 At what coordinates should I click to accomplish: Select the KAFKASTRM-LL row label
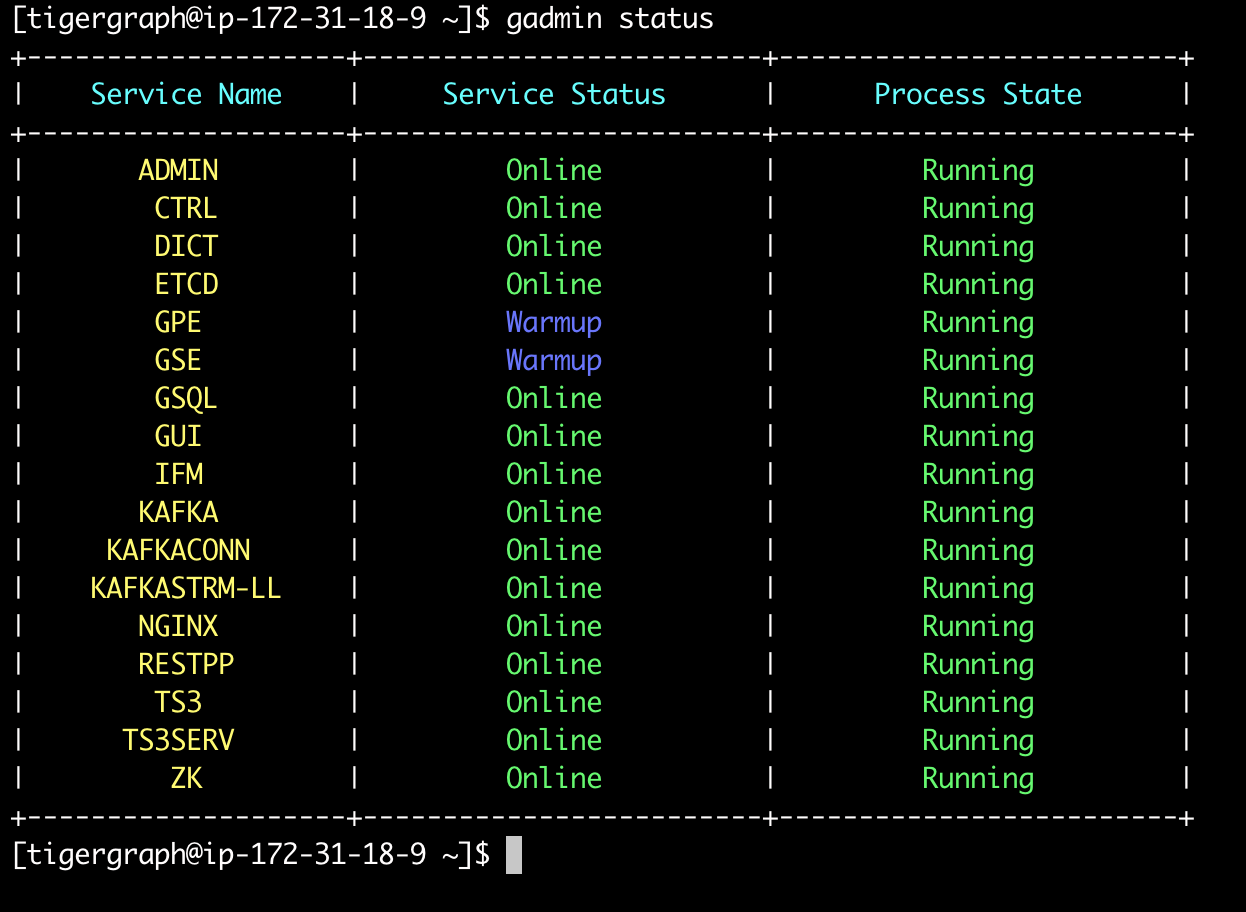coord(186,588)
